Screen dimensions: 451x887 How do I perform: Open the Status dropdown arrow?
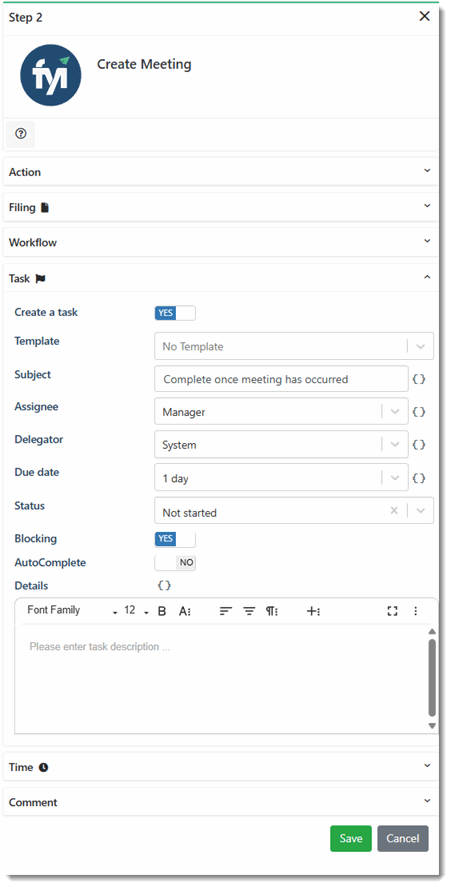[420, 510]
